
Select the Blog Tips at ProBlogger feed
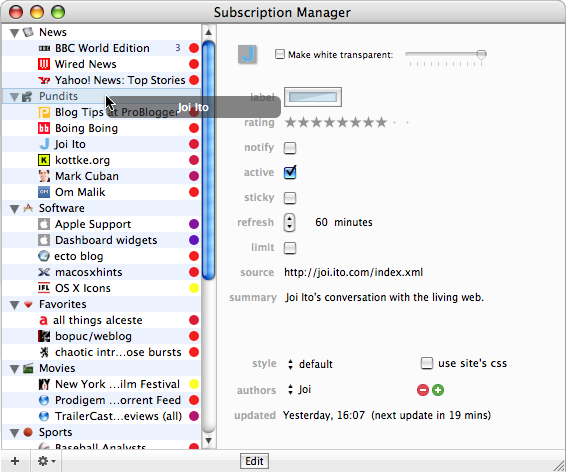click(x=101, y=112)
